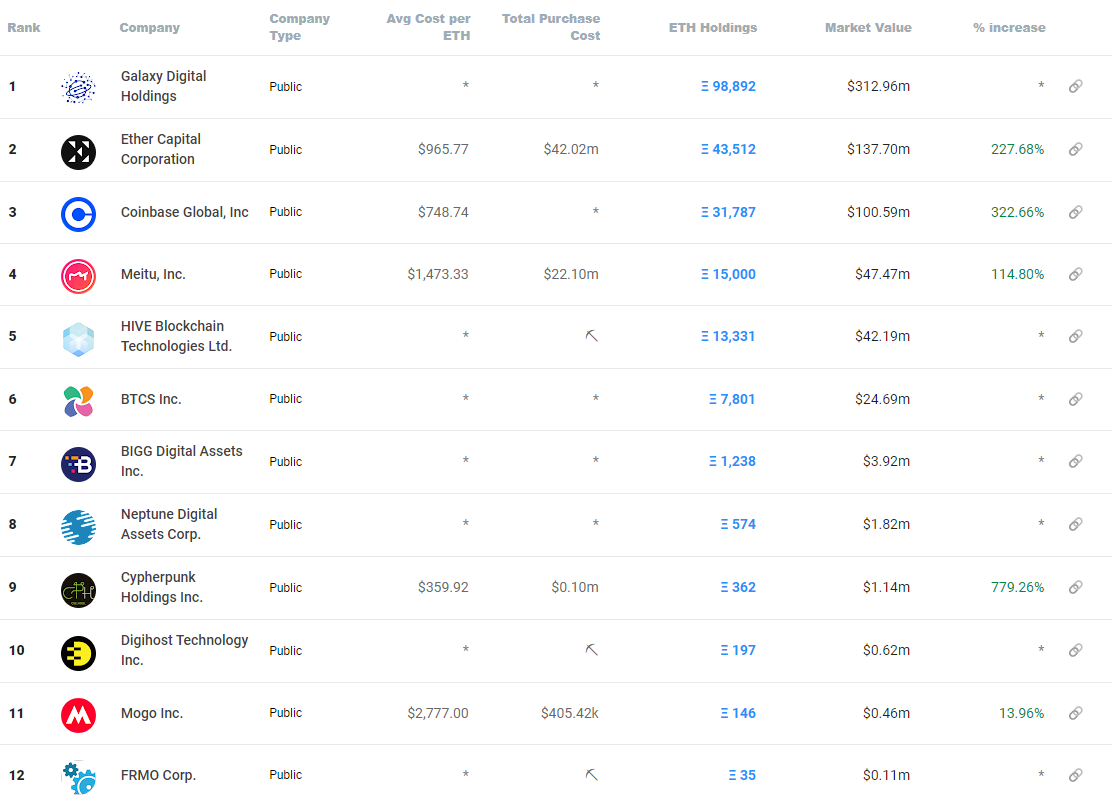The width and height of the screenshot is (1112, 804).
Task: Click the Meitu pink logo icon
Action: click(x=79, y=277)
